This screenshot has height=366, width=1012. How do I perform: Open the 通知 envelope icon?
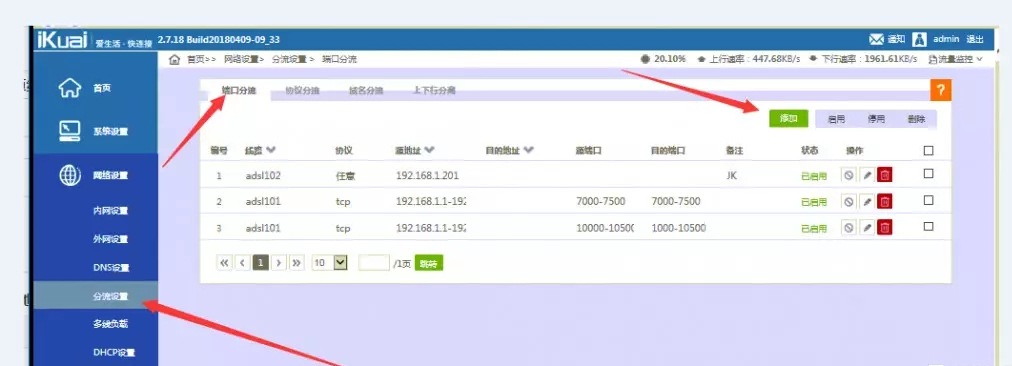(x=876, y=39)
